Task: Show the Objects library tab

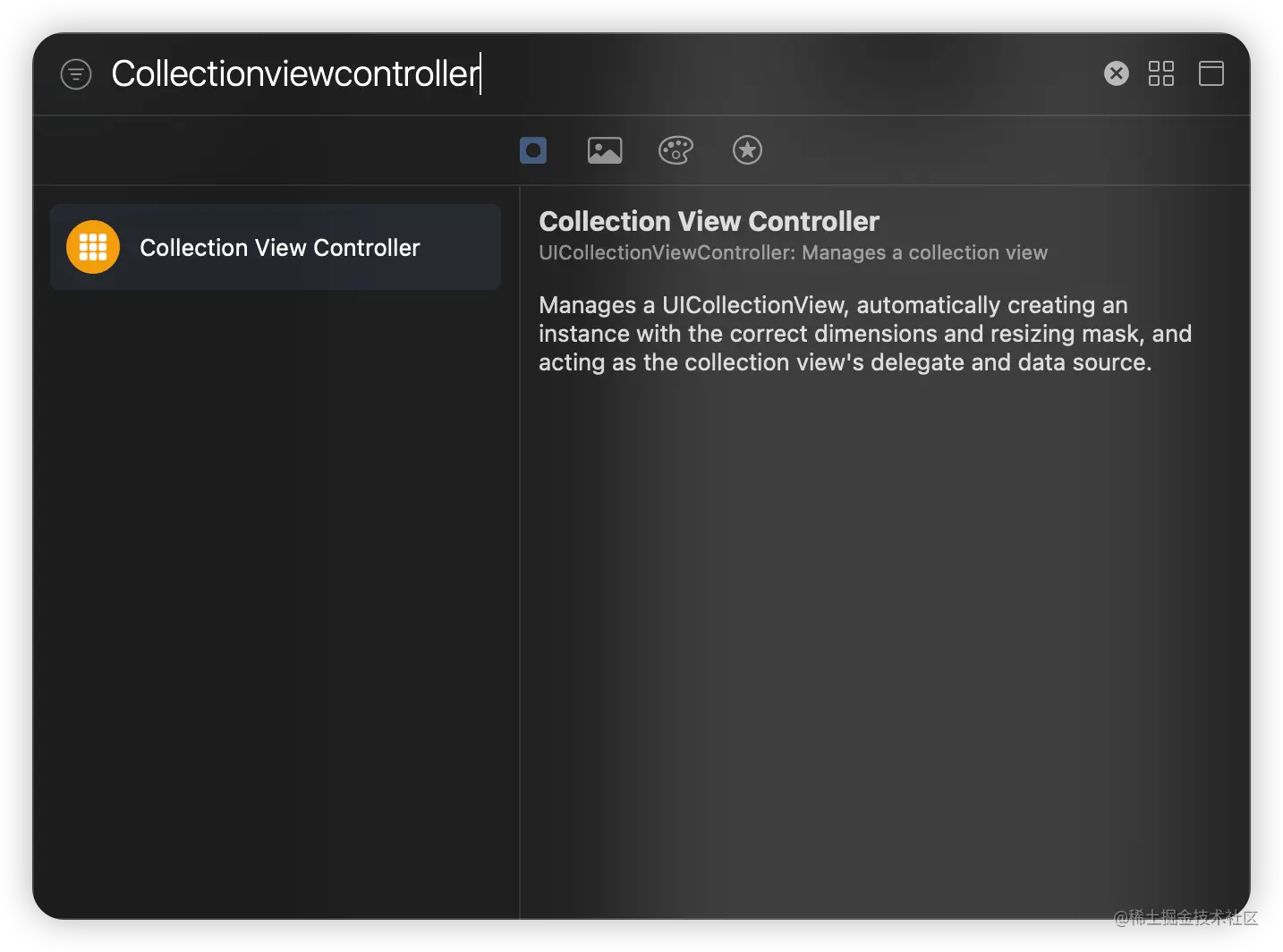Action: point(533,150)
